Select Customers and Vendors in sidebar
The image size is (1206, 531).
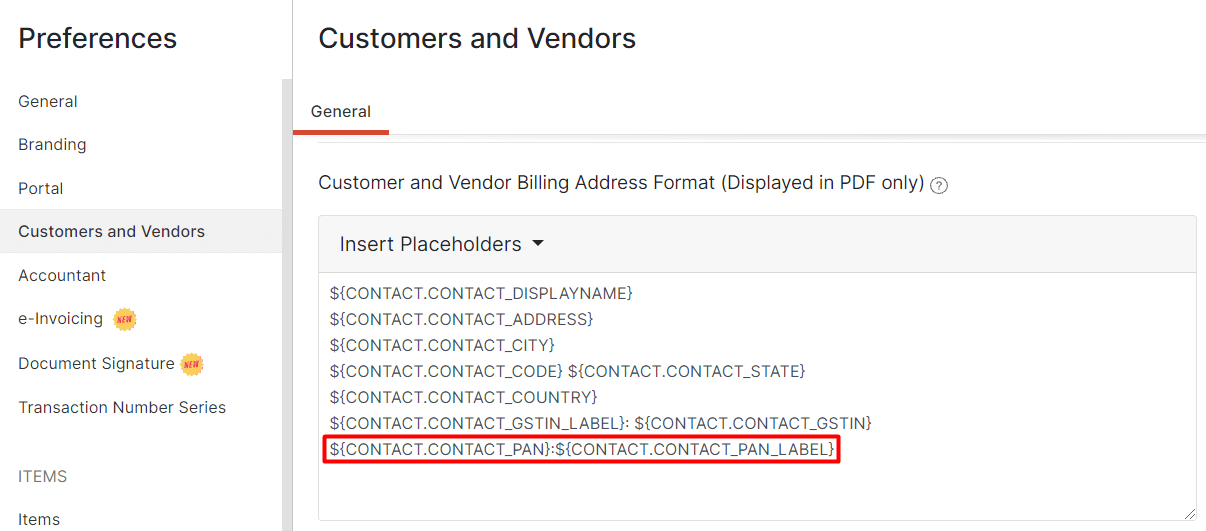tap(111, 231)
